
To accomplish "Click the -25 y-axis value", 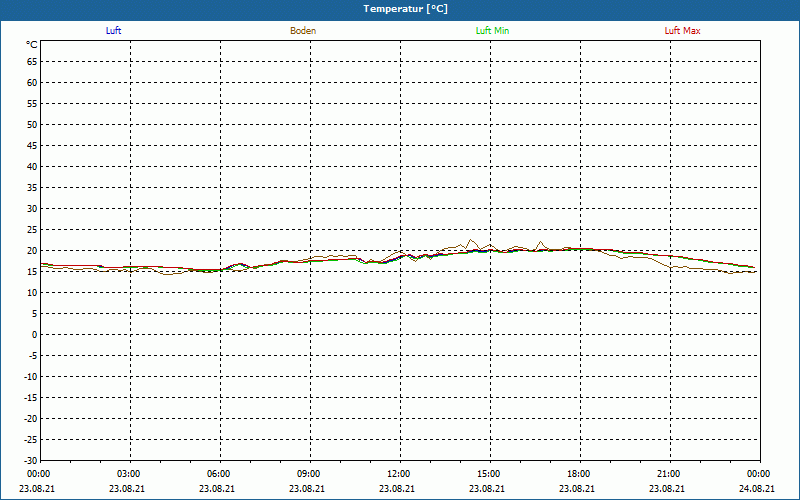I will click(x=31, y=439).
